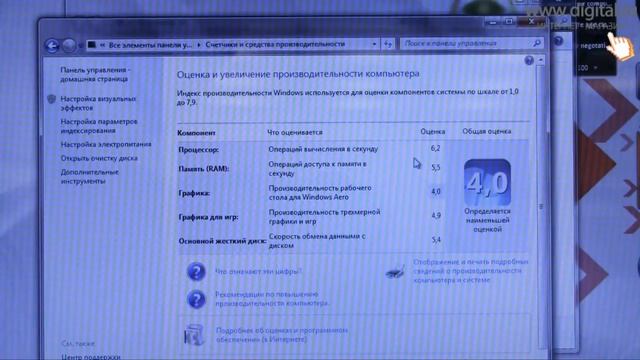Select breadcrumb 'Все элементы панели у...'
The image size is (640, 360).
(150, 45)
